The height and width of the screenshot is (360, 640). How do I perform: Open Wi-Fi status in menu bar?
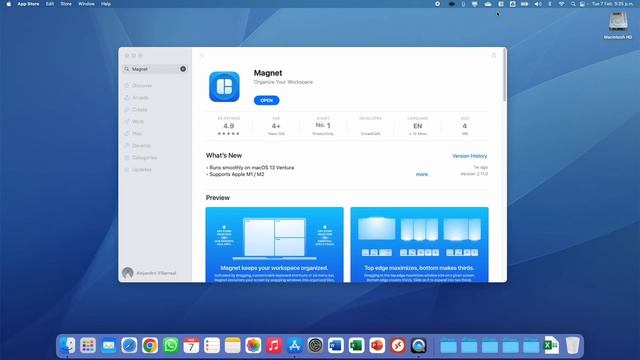tap(562, 4)
